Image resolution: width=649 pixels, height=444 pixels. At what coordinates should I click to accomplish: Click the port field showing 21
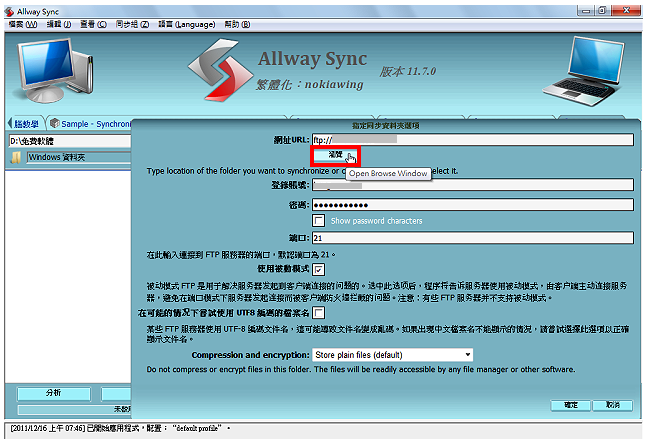click(x=473, y=238)
